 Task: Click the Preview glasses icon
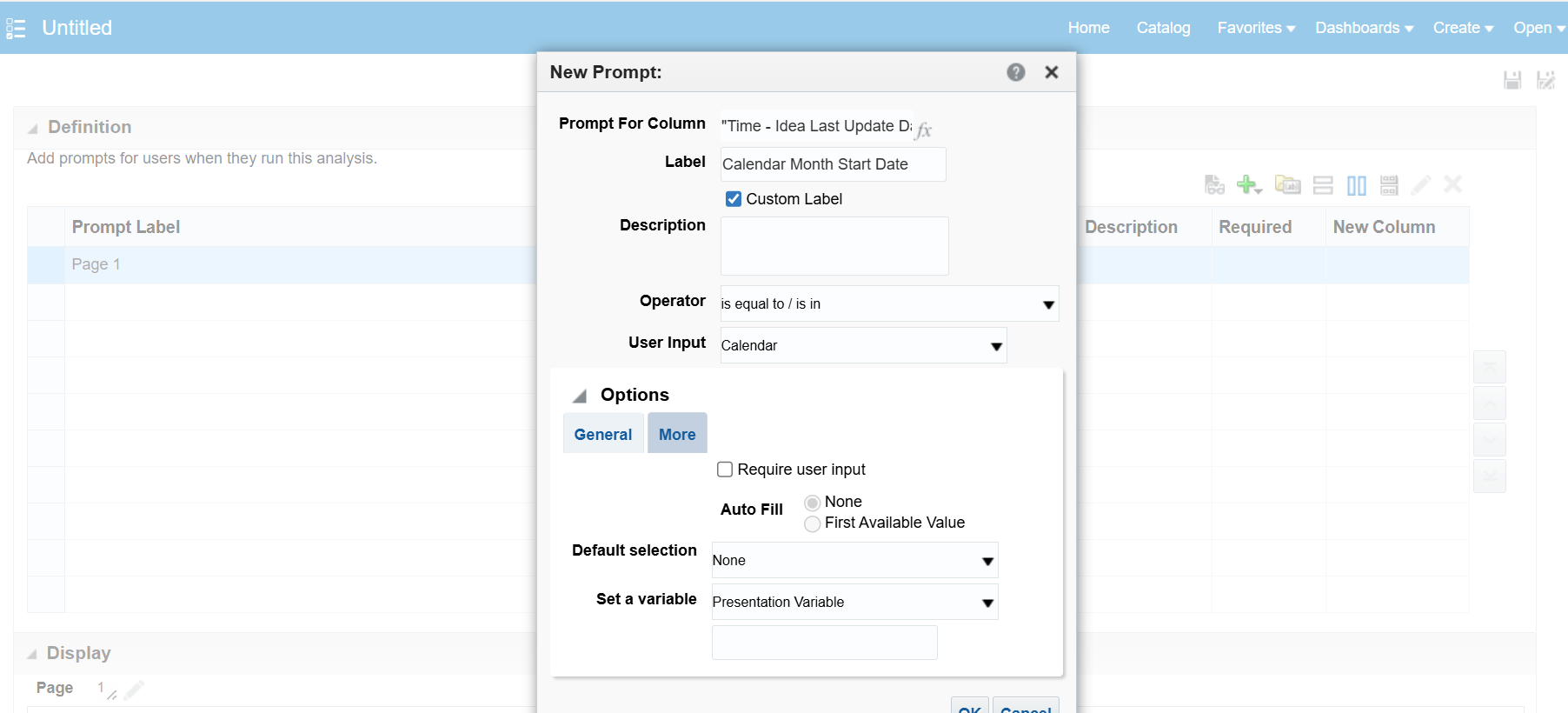(x=1214, y=184)
